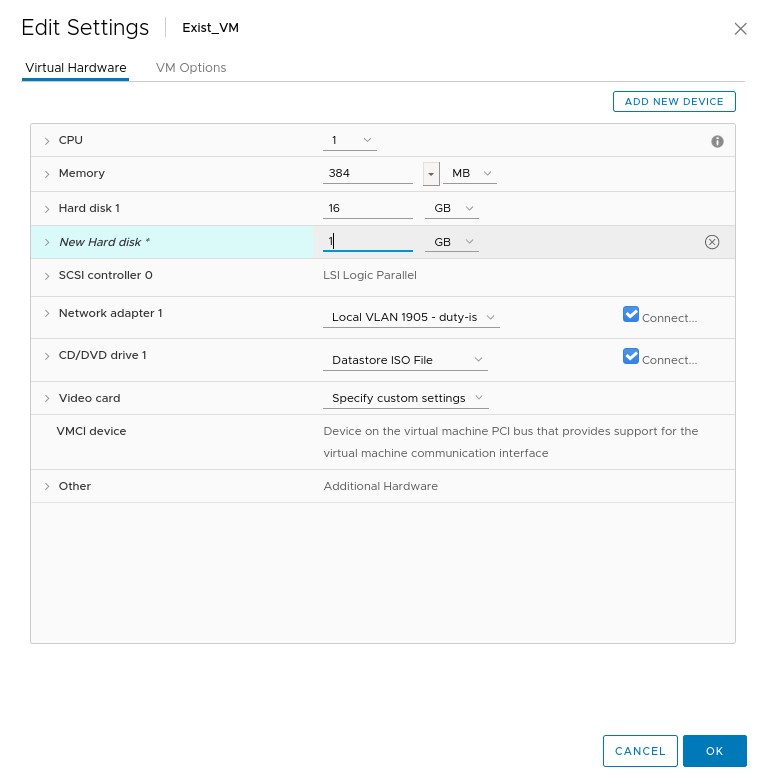Expand the New Hard disk row

[47, 242]
